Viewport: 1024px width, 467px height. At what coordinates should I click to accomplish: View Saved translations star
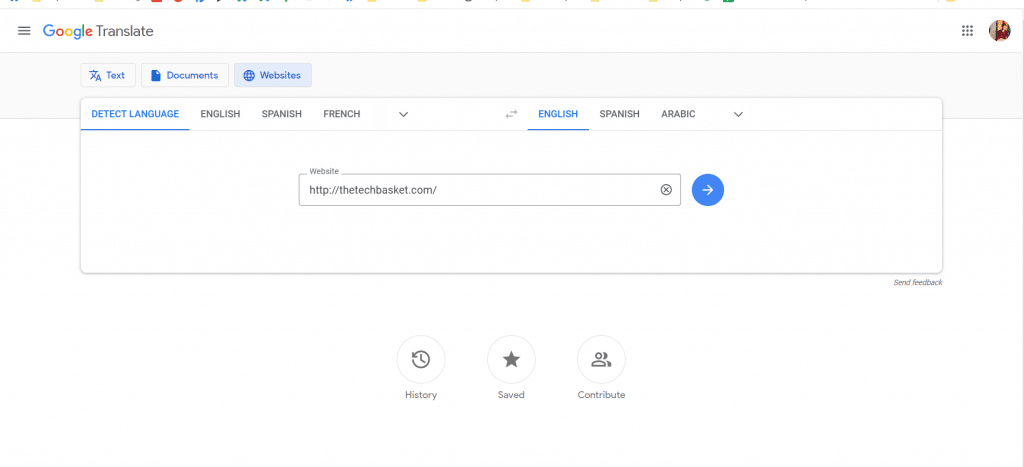point(511,359)
